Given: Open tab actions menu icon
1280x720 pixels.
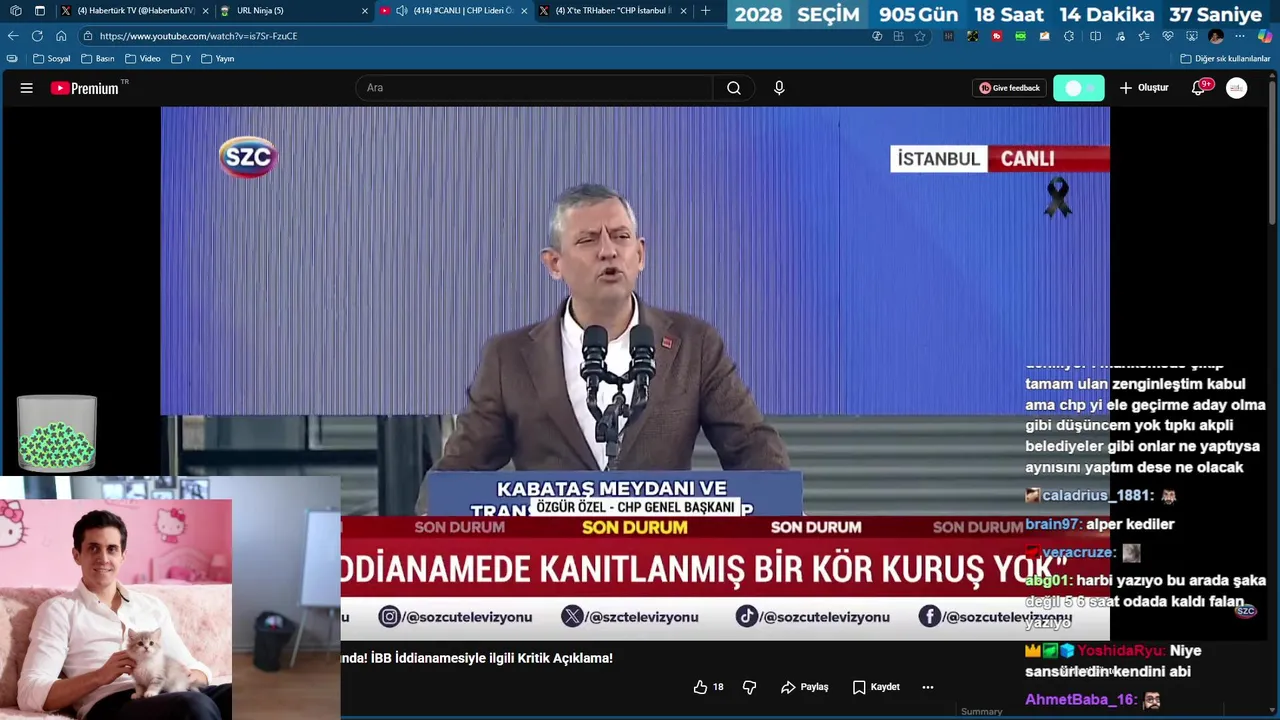Looking at the screenshot, I should click(40, 11).
